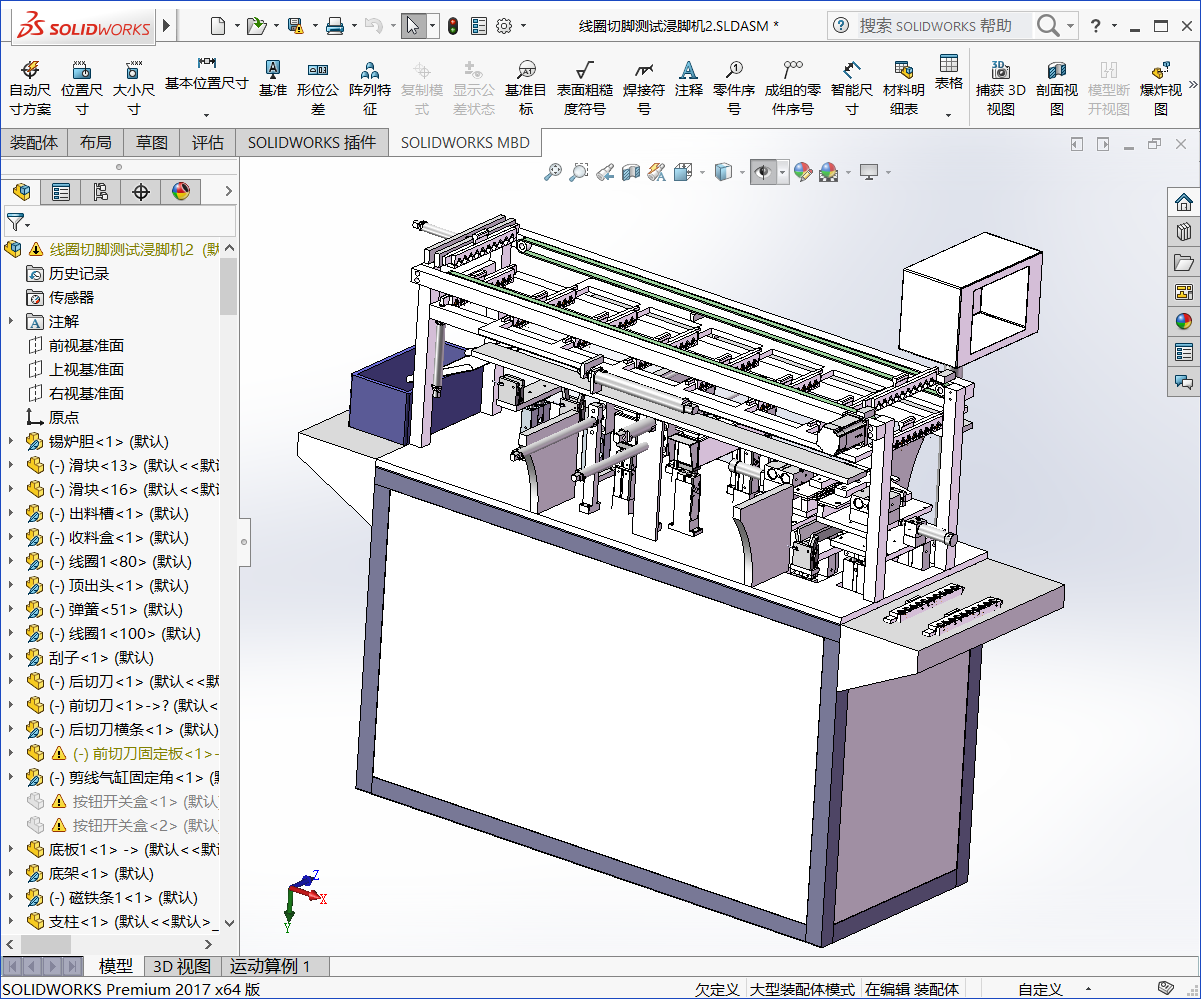Open the Save button dropdown arrow
1201x999 pixels.
tap(315, 26)
